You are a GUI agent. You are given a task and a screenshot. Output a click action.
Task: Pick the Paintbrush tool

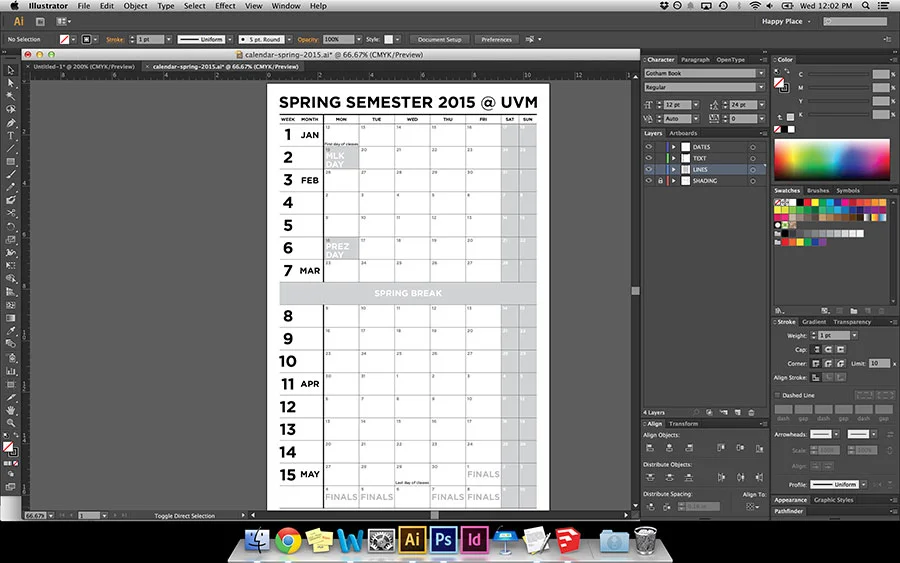pos(10,174)
